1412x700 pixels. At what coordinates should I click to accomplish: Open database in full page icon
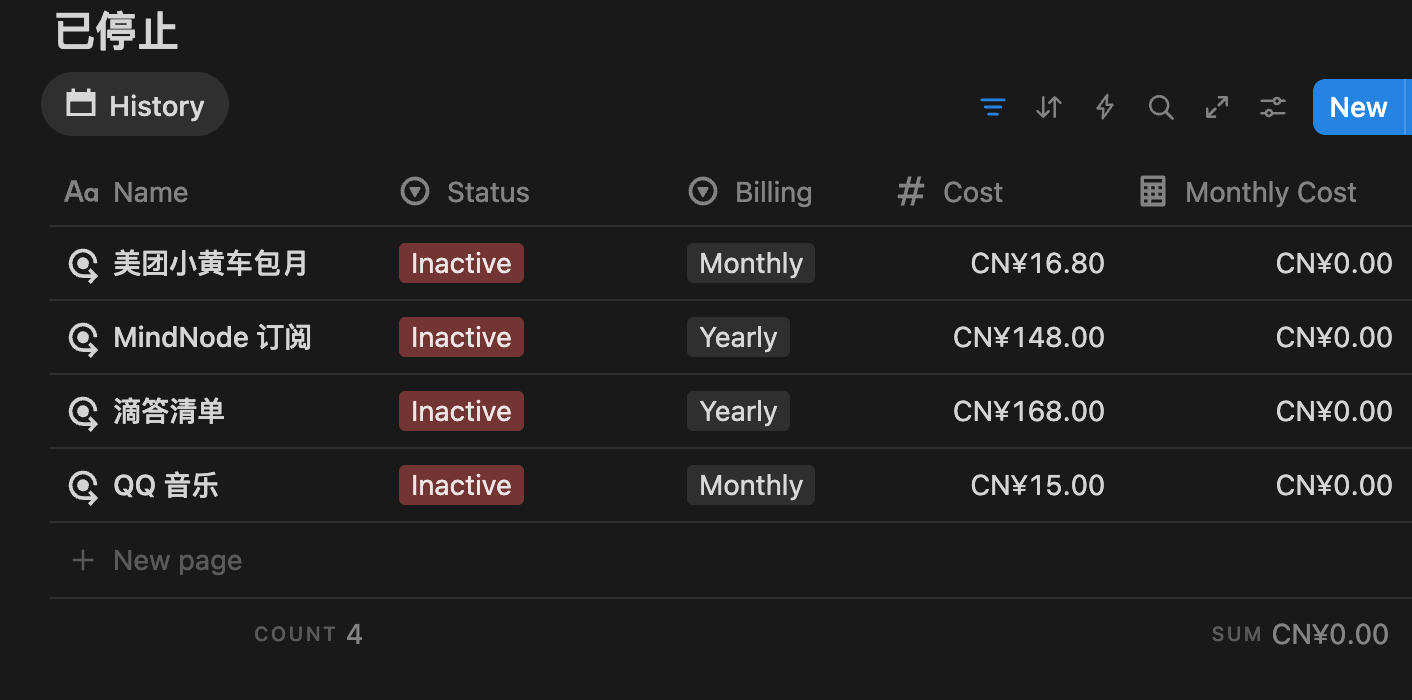click(x=1217, y=107)
